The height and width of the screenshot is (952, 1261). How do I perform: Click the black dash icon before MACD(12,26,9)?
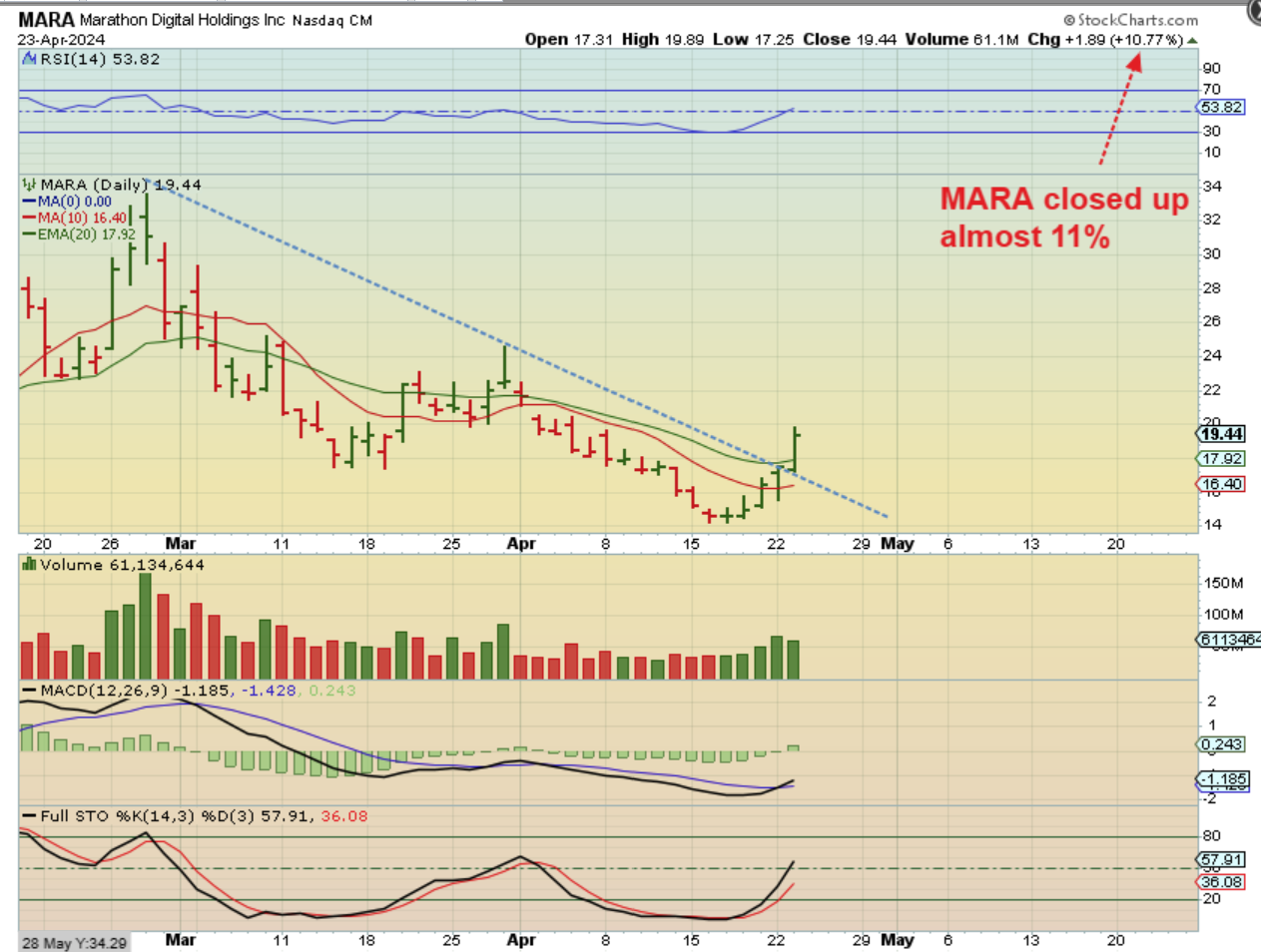(x=29, y=691)
